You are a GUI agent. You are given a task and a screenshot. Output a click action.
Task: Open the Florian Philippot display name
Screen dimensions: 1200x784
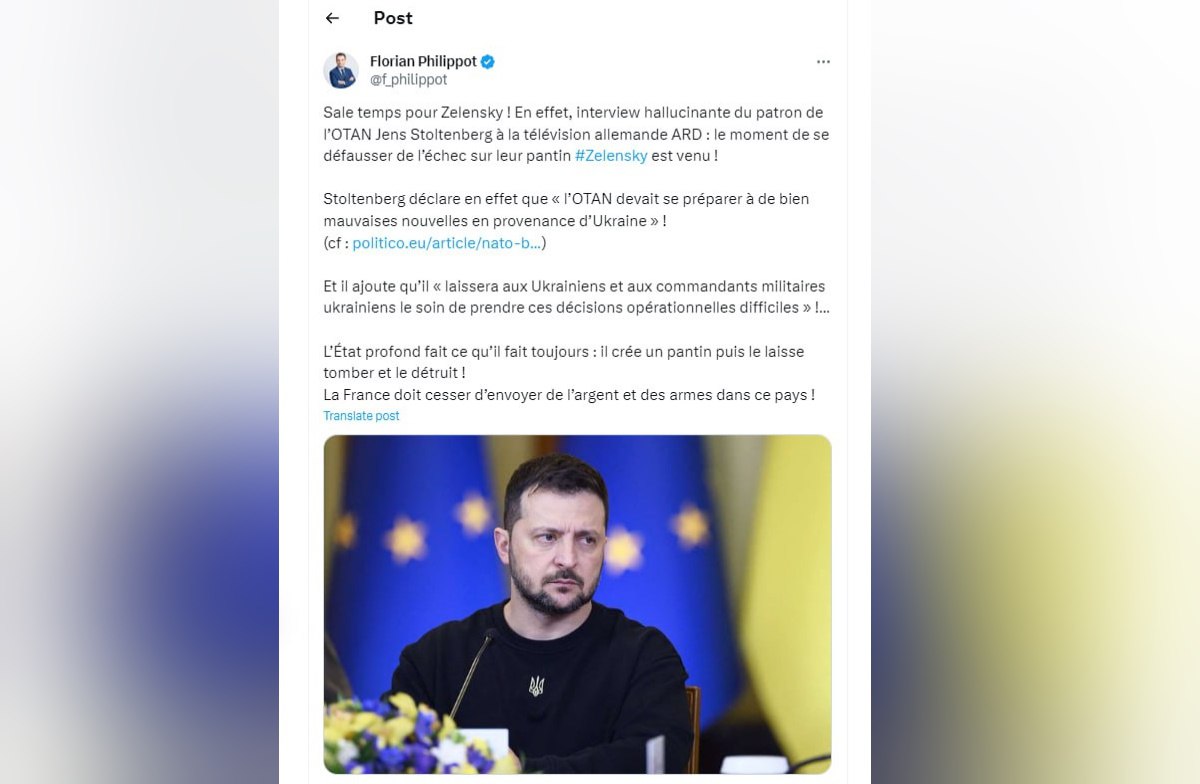coord(423,62)
